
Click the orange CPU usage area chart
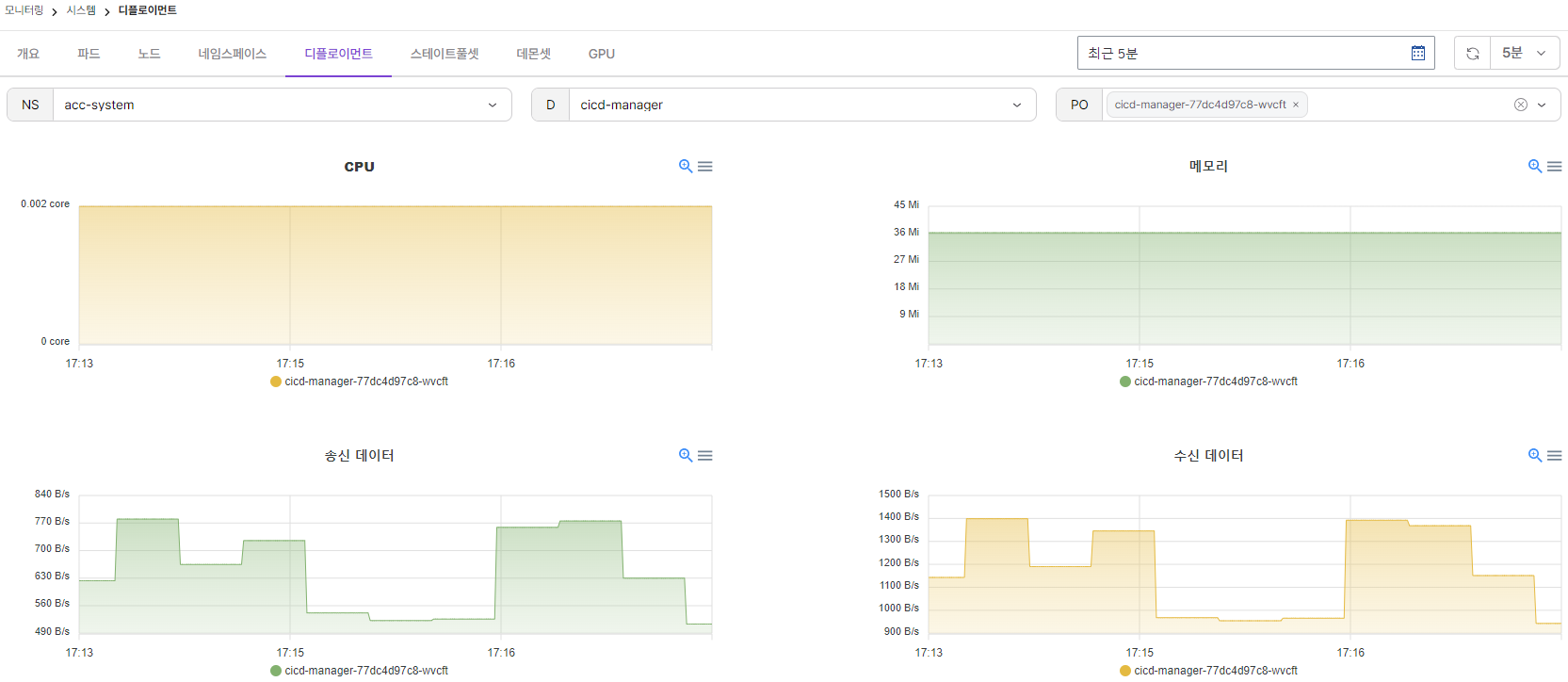tap(396, 276)
